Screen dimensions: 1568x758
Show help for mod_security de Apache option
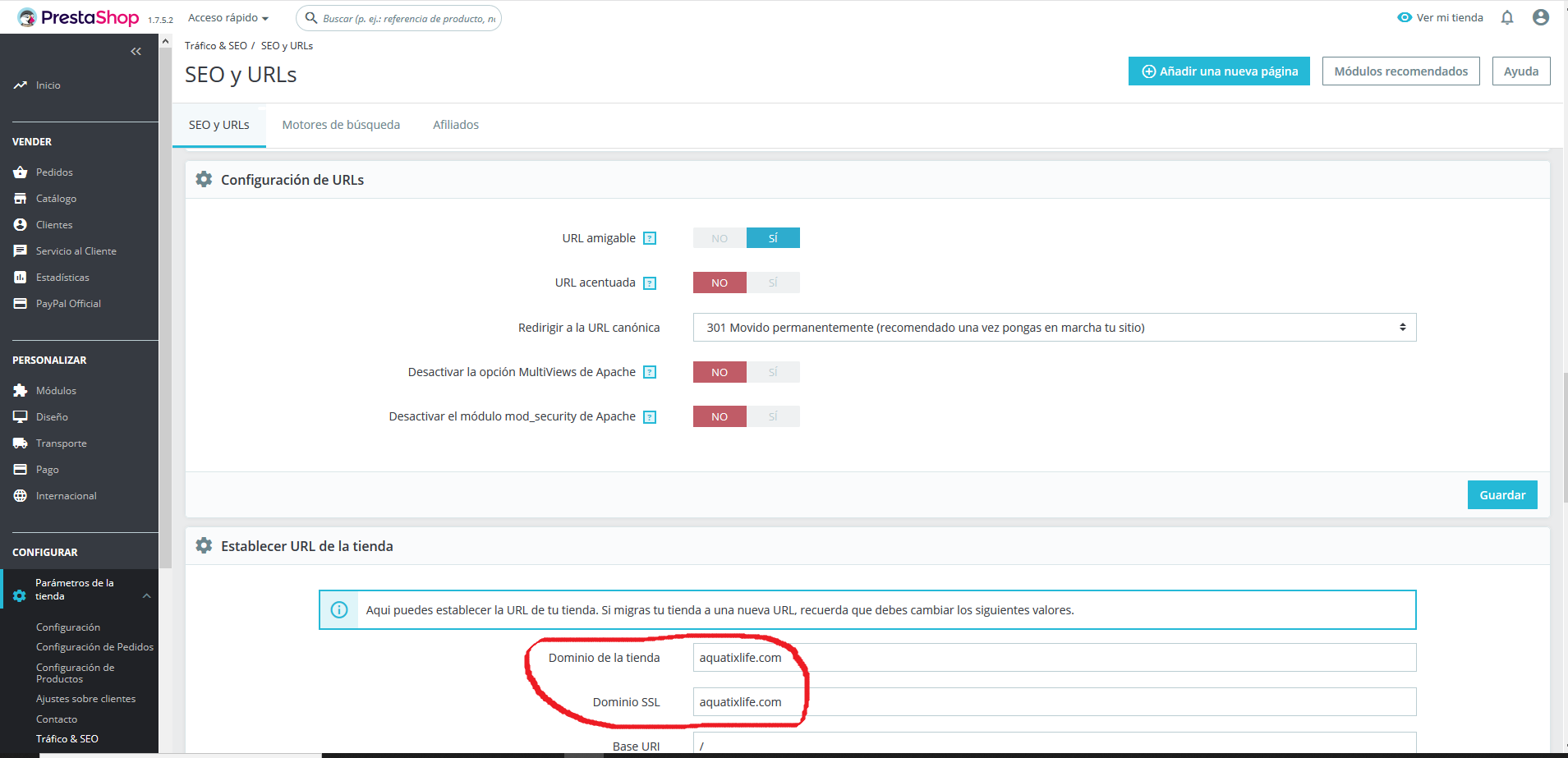650,416
